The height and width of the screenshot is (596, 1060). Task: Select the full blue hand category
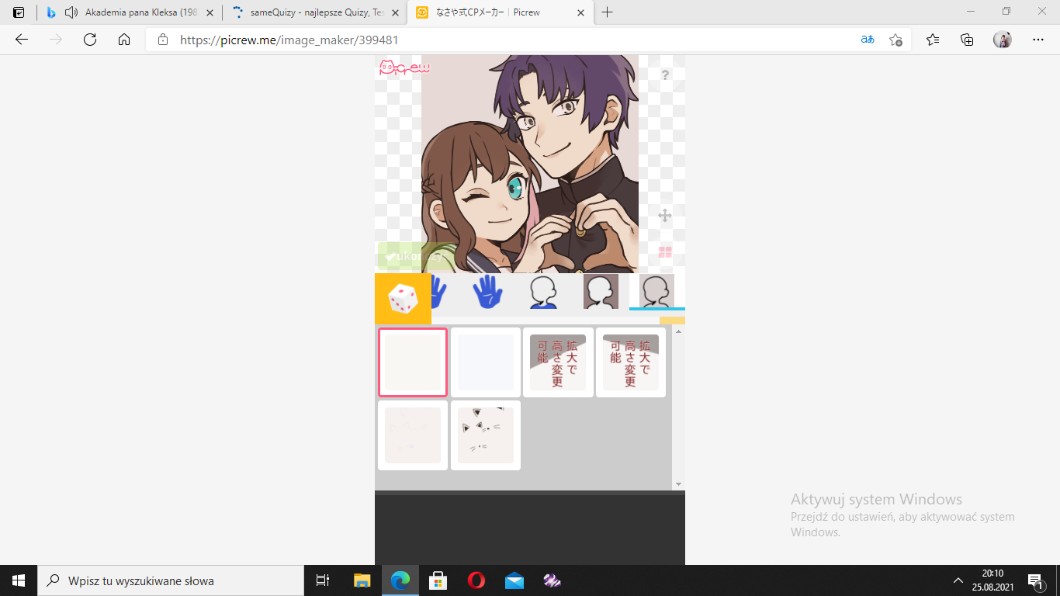(487, 292)
